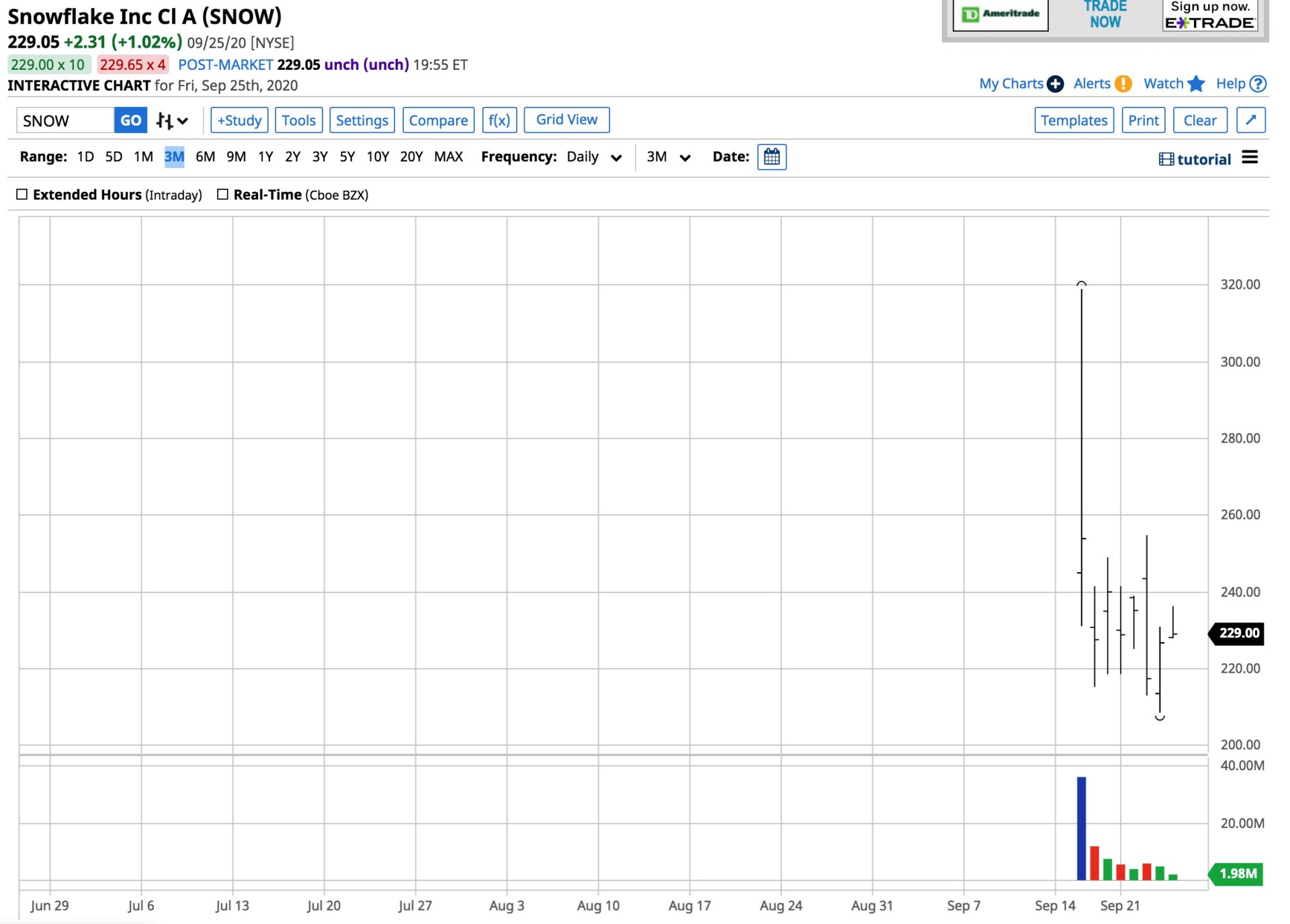Select the 1D range

tap(85, 156)
